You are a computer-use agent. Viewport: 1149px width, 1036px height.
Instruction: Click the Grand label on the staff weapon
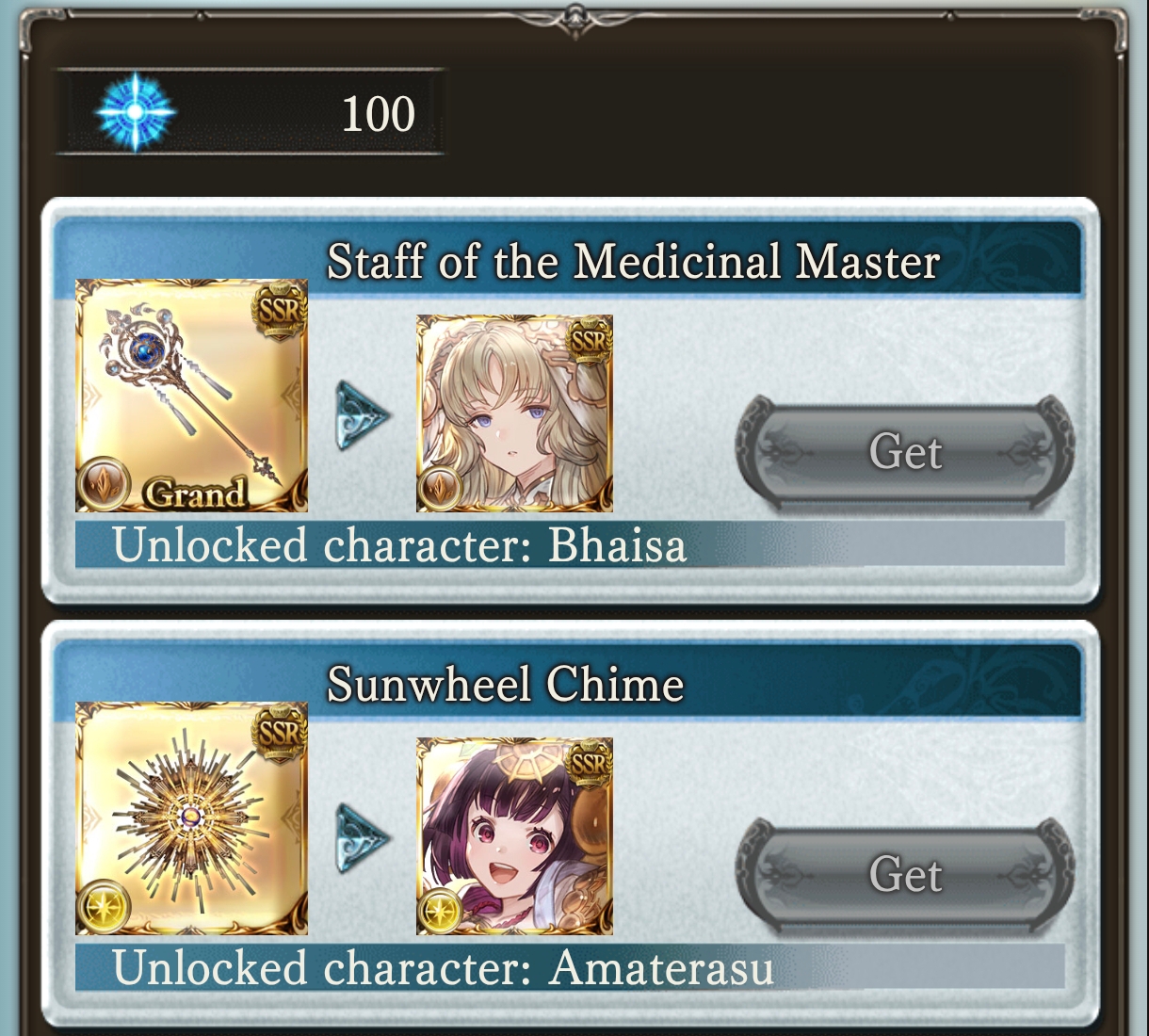[196, 494]
